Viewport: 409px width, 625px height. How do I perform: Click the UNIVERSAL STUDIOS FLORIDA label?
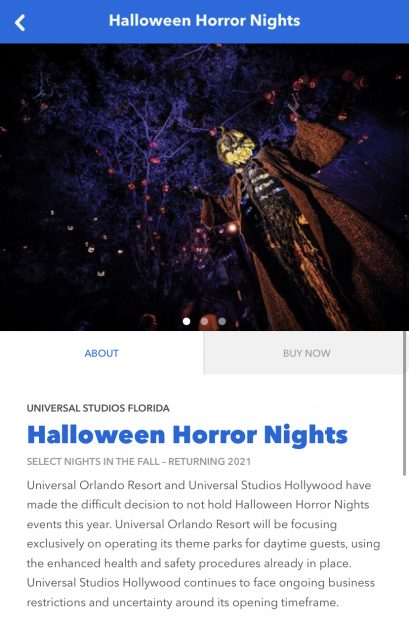98,408
